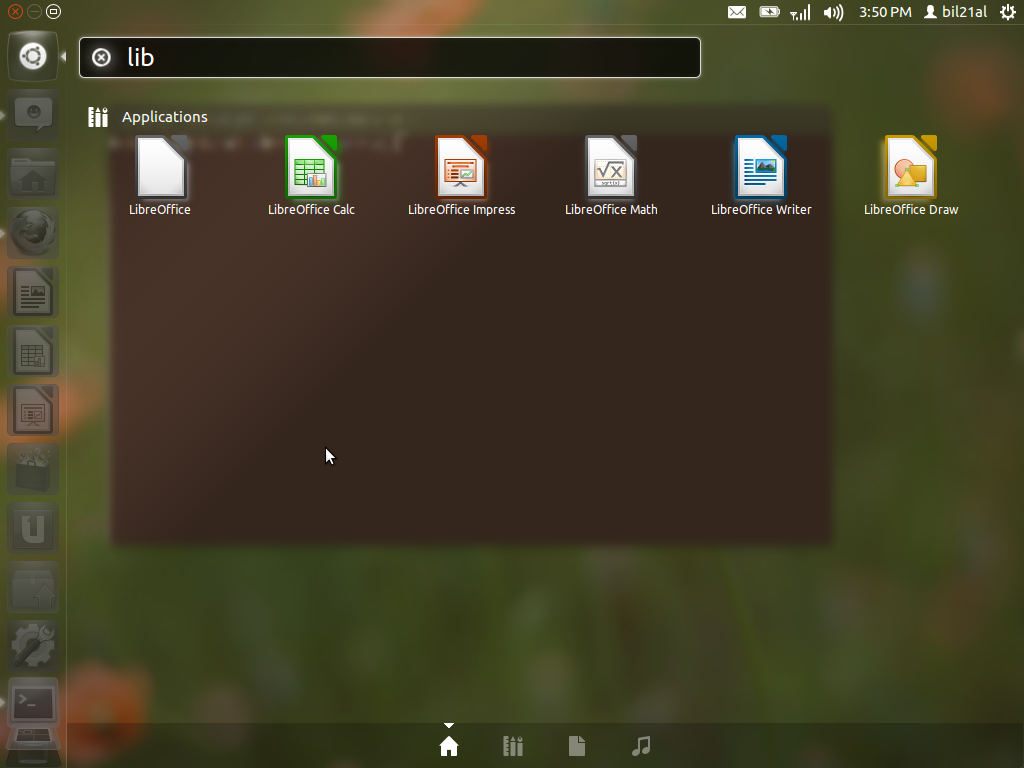Switch to the Files lens tab
Viewport: 1024px width, 768px height.
577,746
